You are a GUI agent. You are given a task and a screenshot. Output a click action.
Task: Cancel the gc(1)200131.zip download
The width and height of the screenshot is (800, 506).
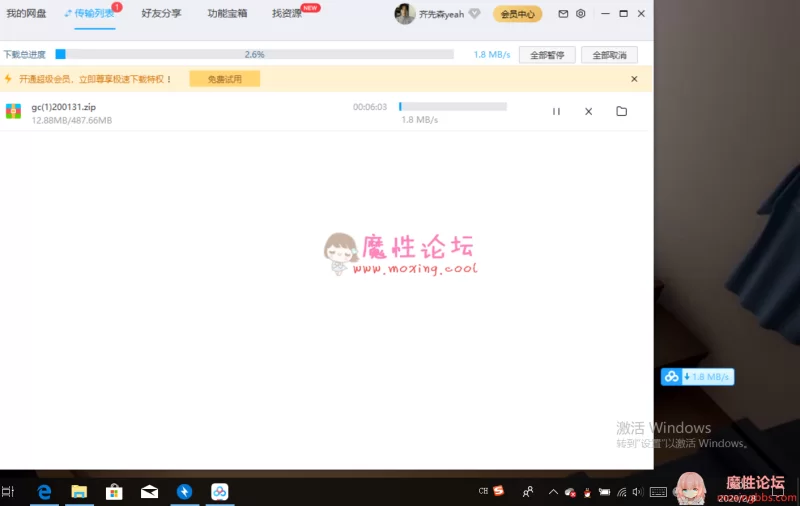(588, 111)
